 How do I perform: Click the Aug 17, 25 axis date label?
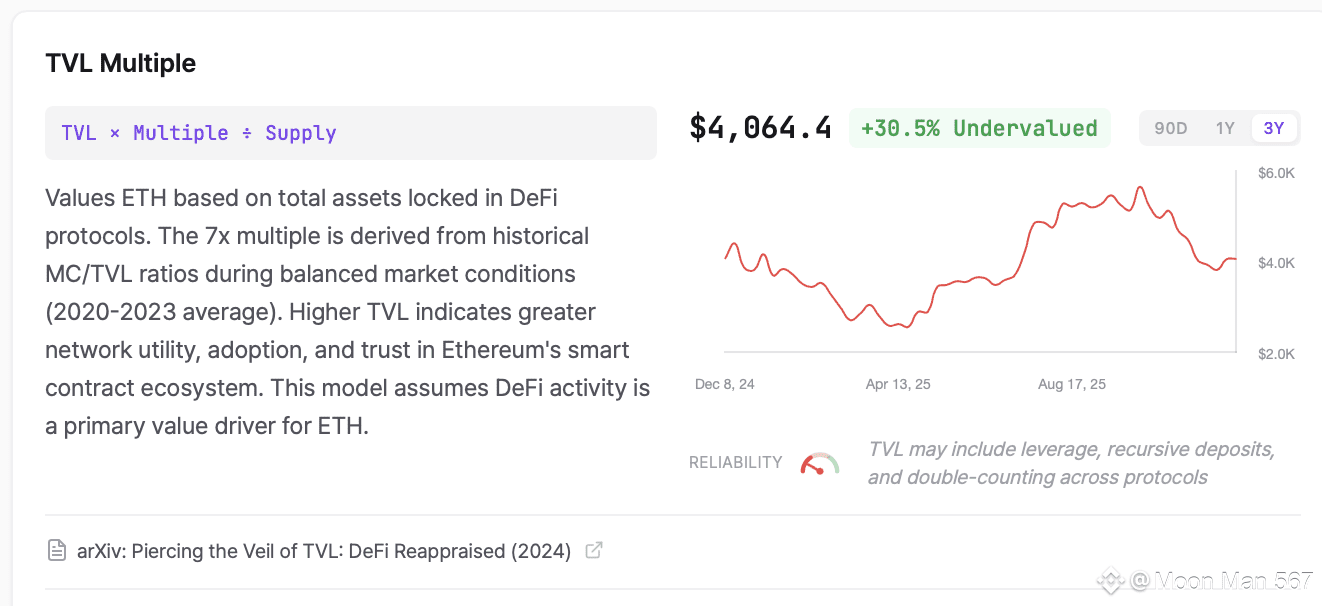point(1072,384)
